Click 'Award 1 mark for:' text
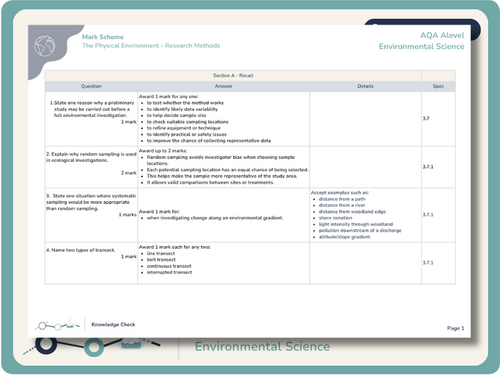The height and width of the screenshot is (375, 500). [159, 211]
